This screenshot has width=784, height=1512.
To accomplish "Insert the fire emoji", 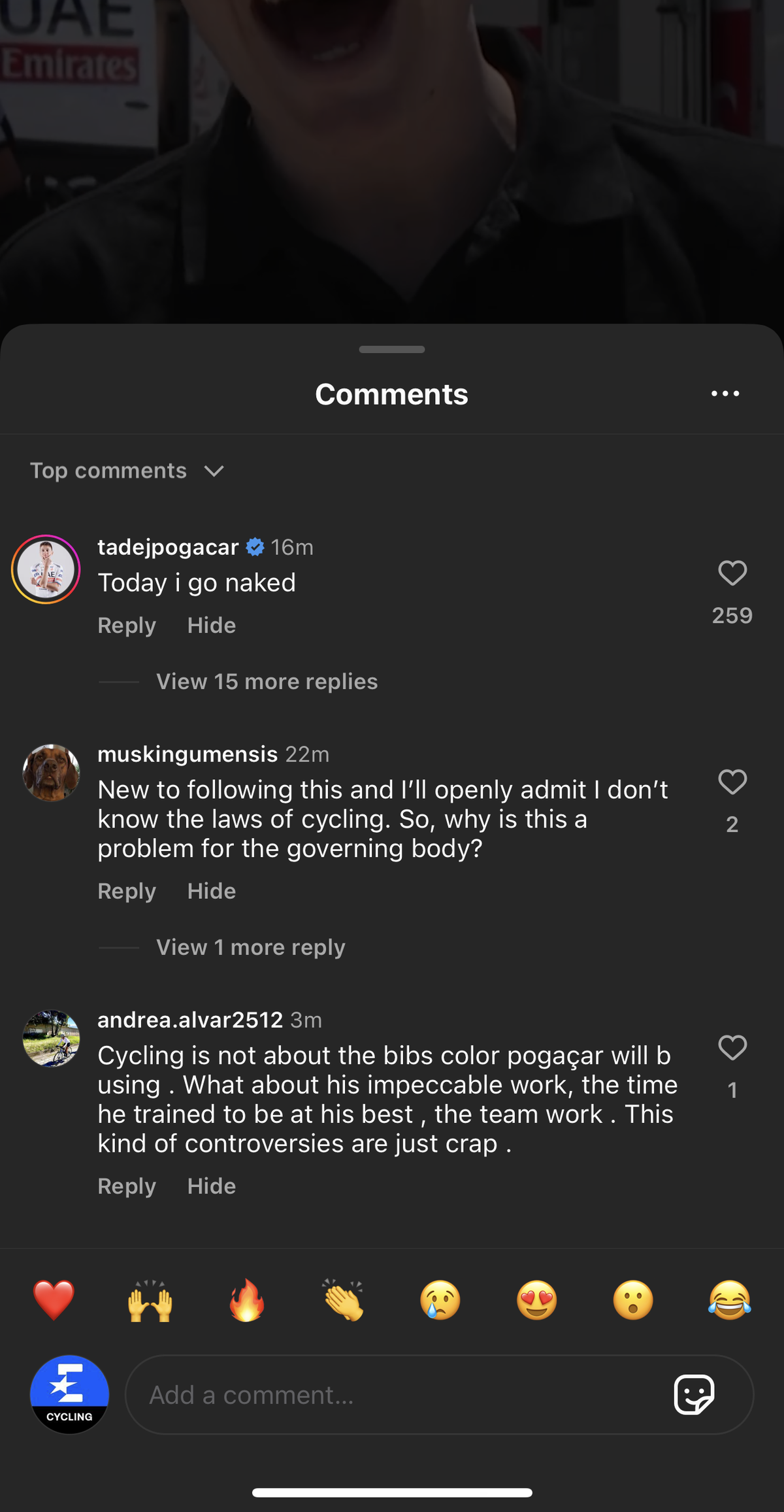I will pos(247,1300).
